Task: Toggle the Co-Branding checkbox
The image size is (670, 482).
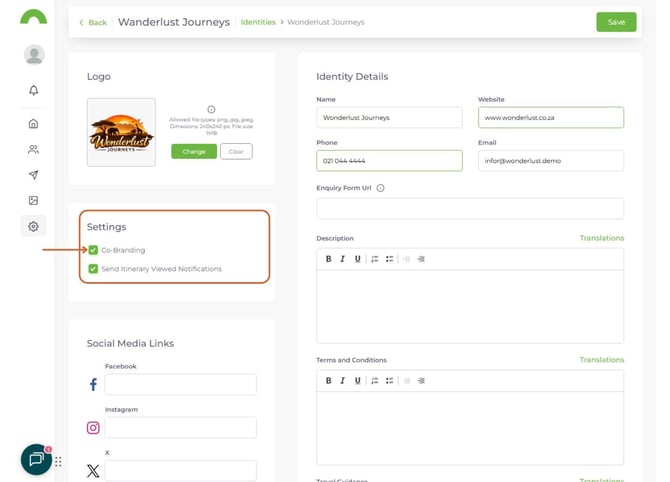Action: pos(93,250)
